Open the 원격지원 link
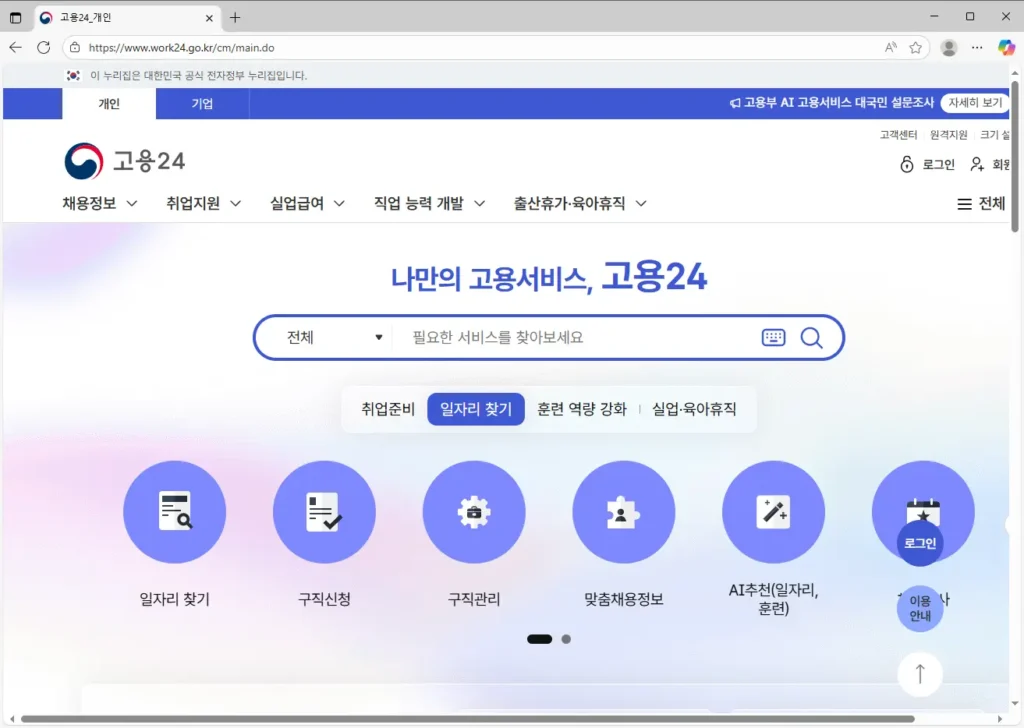Image resolution: width=1024 pixels, height=728 pixels. point(949,135)
